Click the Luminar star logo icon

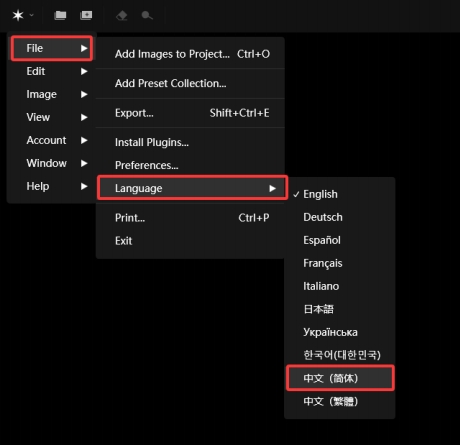click(x=18, y=15)
